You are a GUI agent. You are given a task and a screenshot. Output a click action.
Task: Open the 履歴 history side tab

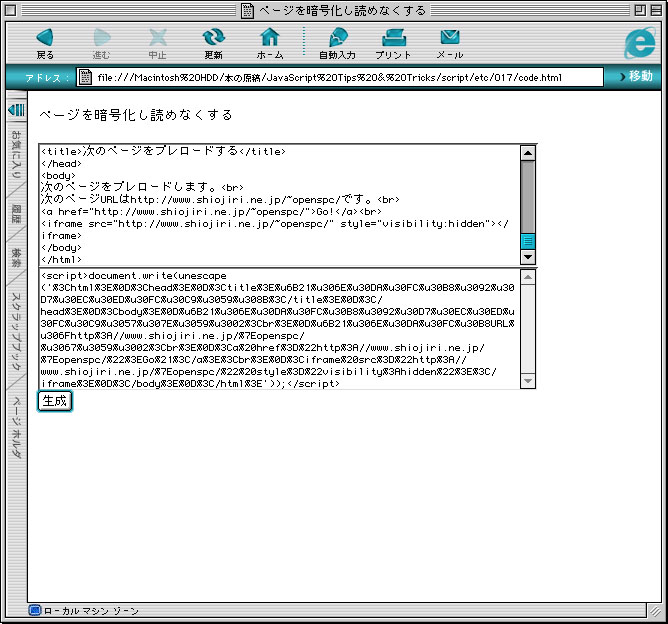click(16, 214)
